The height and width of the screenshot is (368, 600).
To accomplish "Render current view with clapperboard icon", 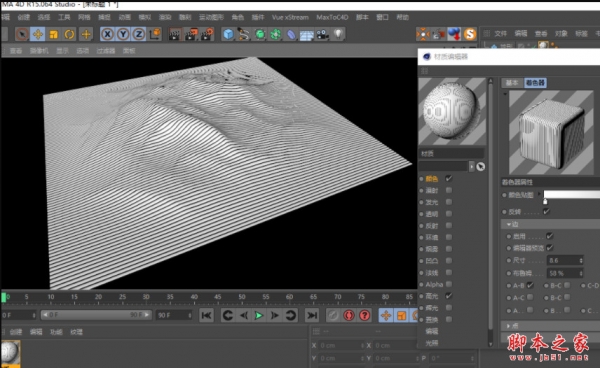I will pyautogui.click(x=175, y=34).
